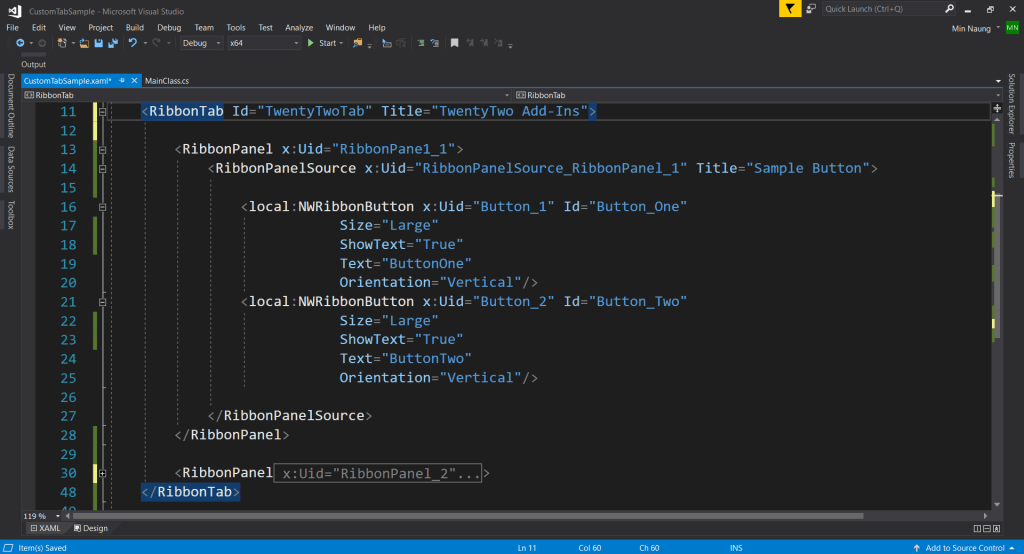Expand the collapsed RibbonPanel_2 at line 30
The width and height of the screenshot is (1024, 554).
(103, 473)
